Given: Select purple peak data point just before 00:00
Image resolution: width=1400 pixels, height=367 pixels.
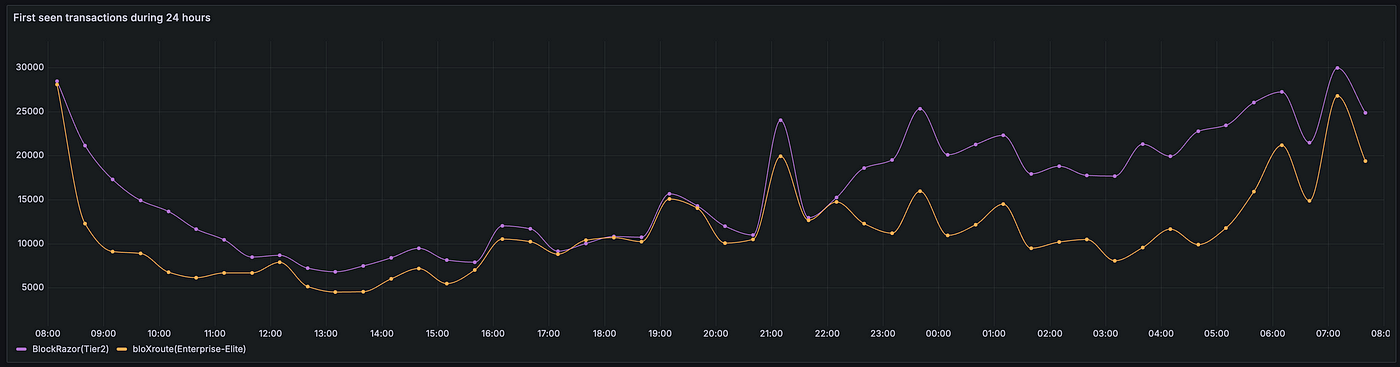Looking at the screenshot, I should 920,108.
